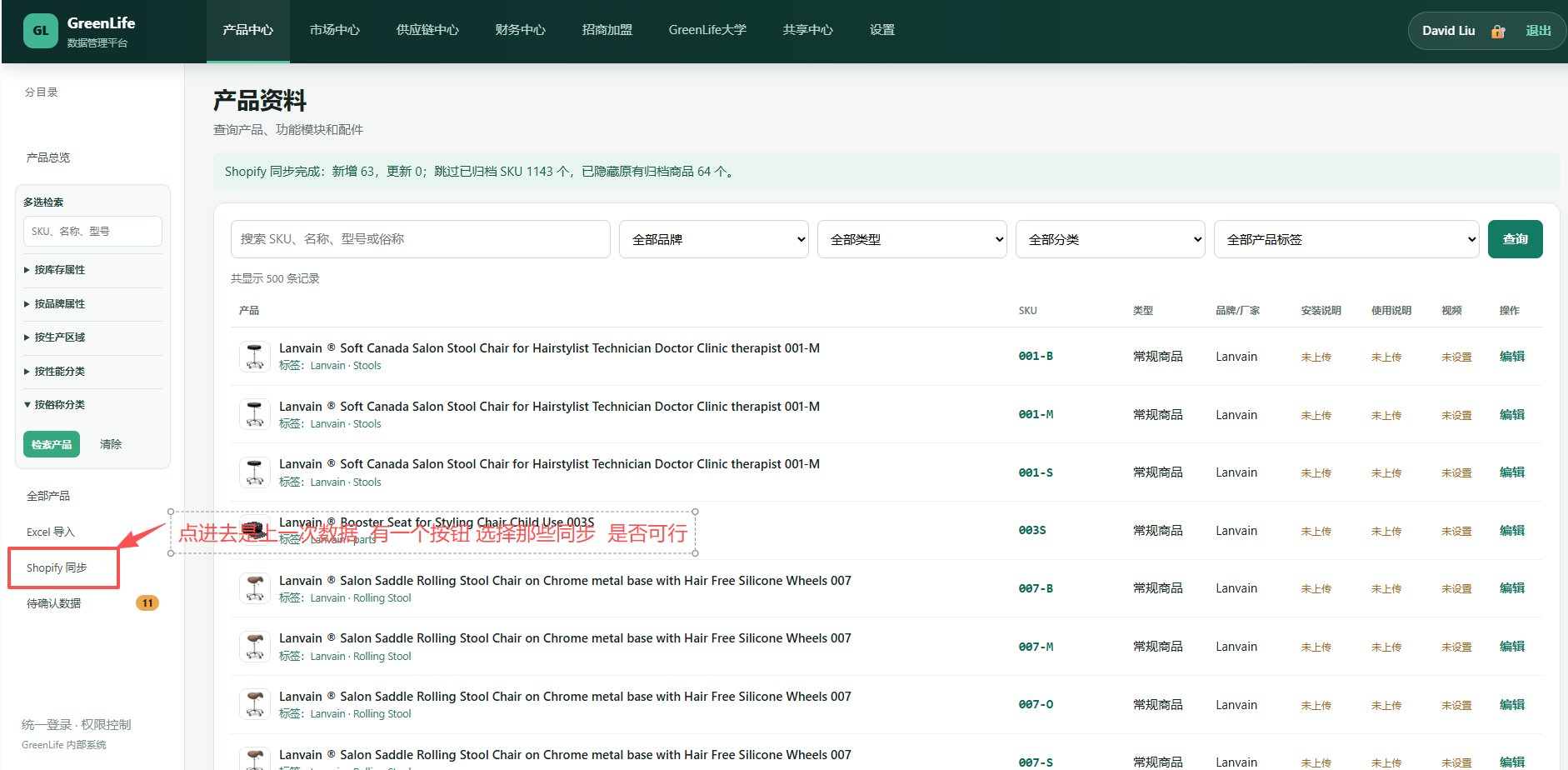The height and width of the screenshot is (770, 1568).
Task: Click 编辑 for SKU 001-B
Action: pos(1512,356)
